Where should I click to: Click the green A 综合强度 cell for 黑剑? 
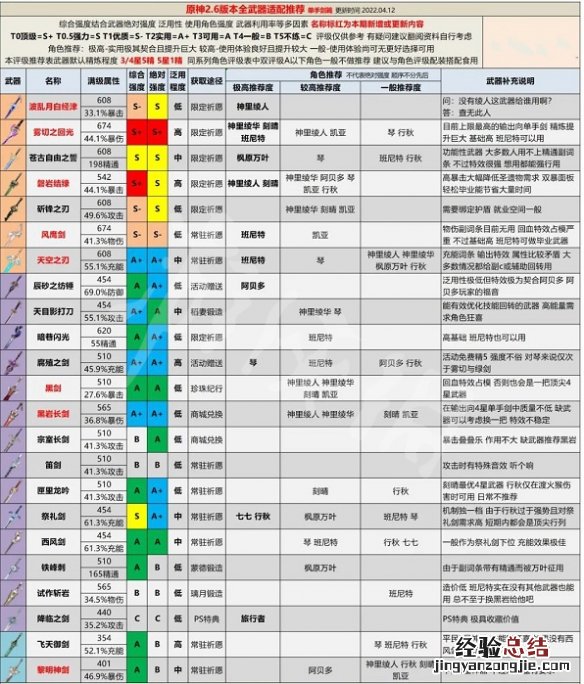click(137, 388)
